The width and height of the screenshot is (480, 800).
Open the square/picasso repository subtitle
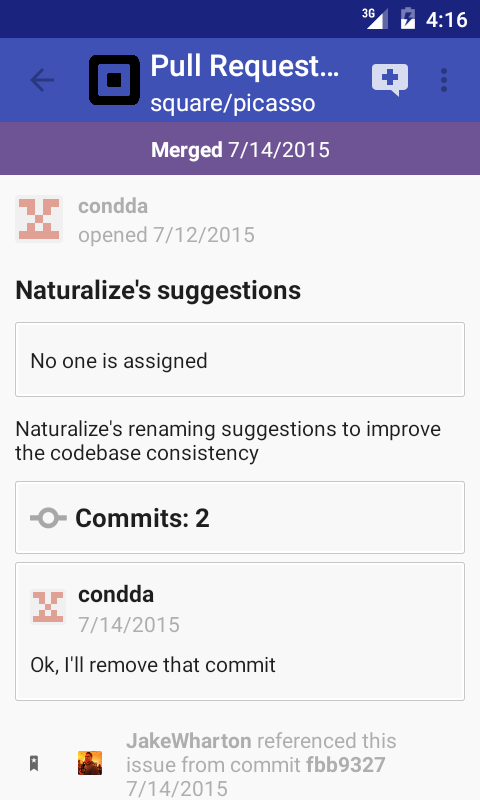[x=233, y=104]
